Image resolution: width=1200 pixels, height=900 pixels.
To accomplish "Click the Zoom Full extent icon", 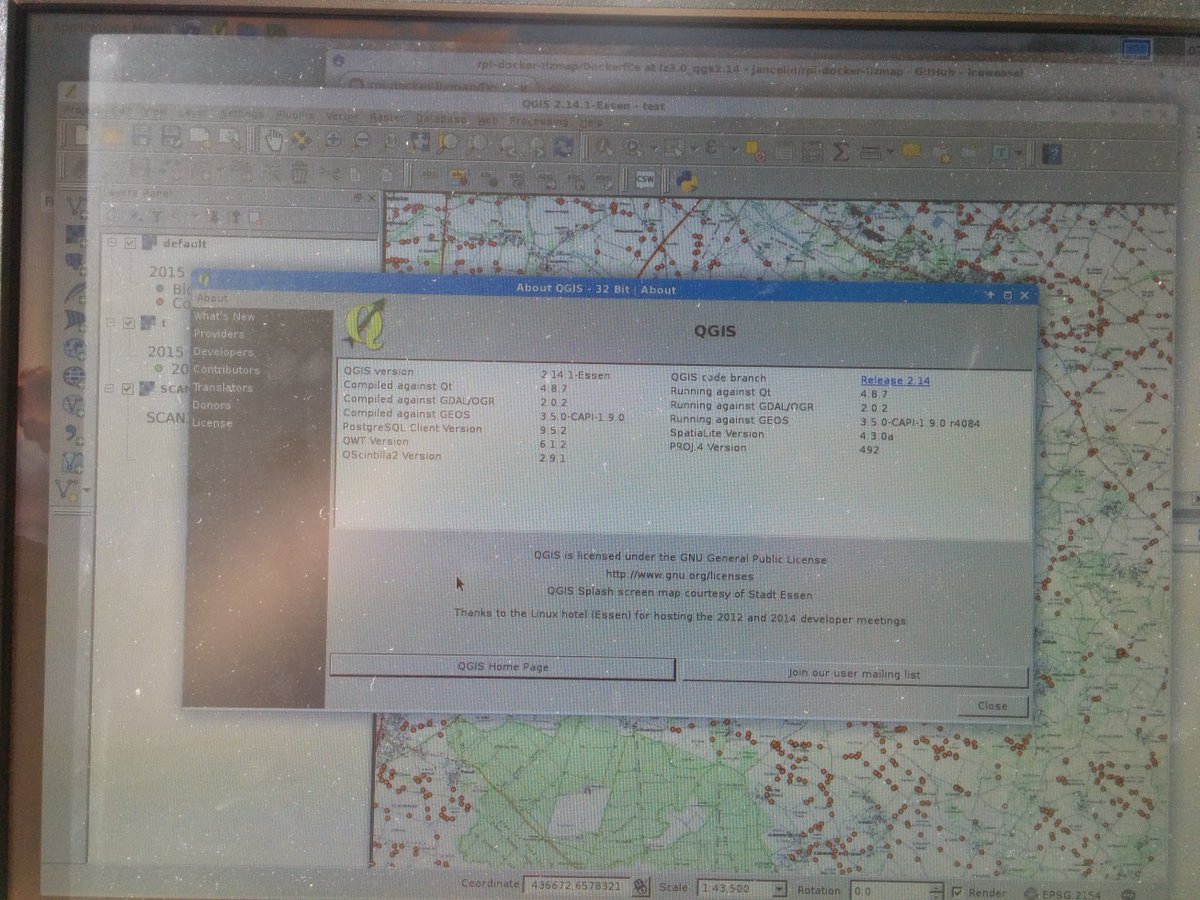I will click(419, 143).
